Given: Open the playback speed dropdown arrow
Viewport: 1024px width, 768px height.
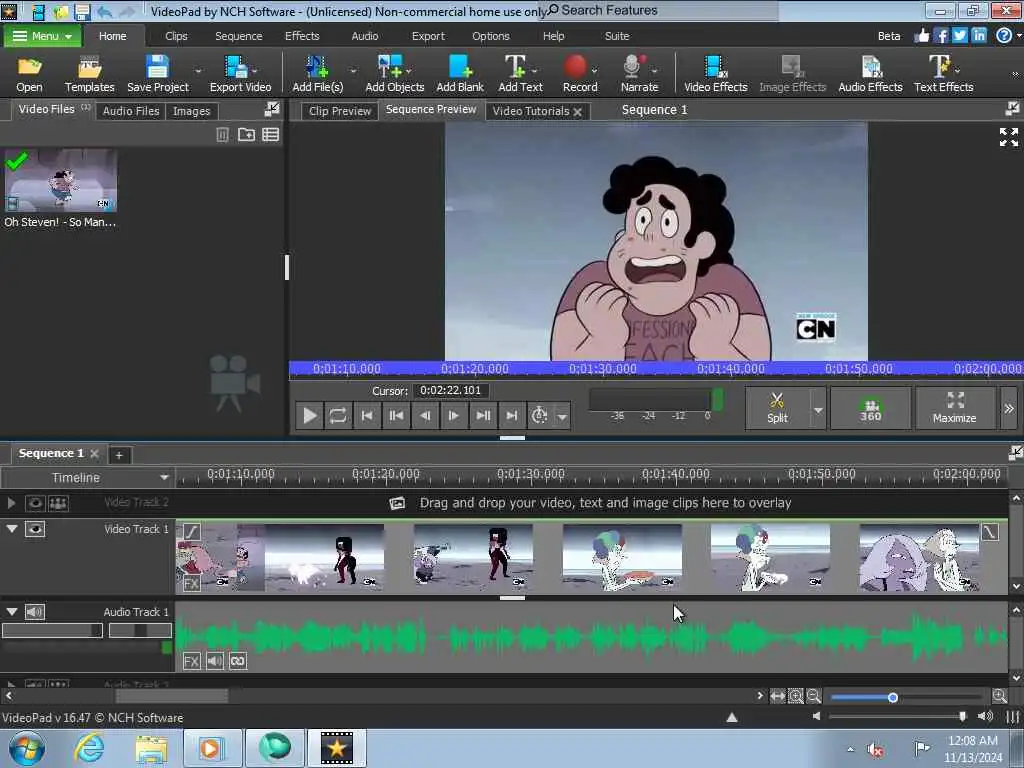Looking at the screenshot, I should [x=562, y=416].
